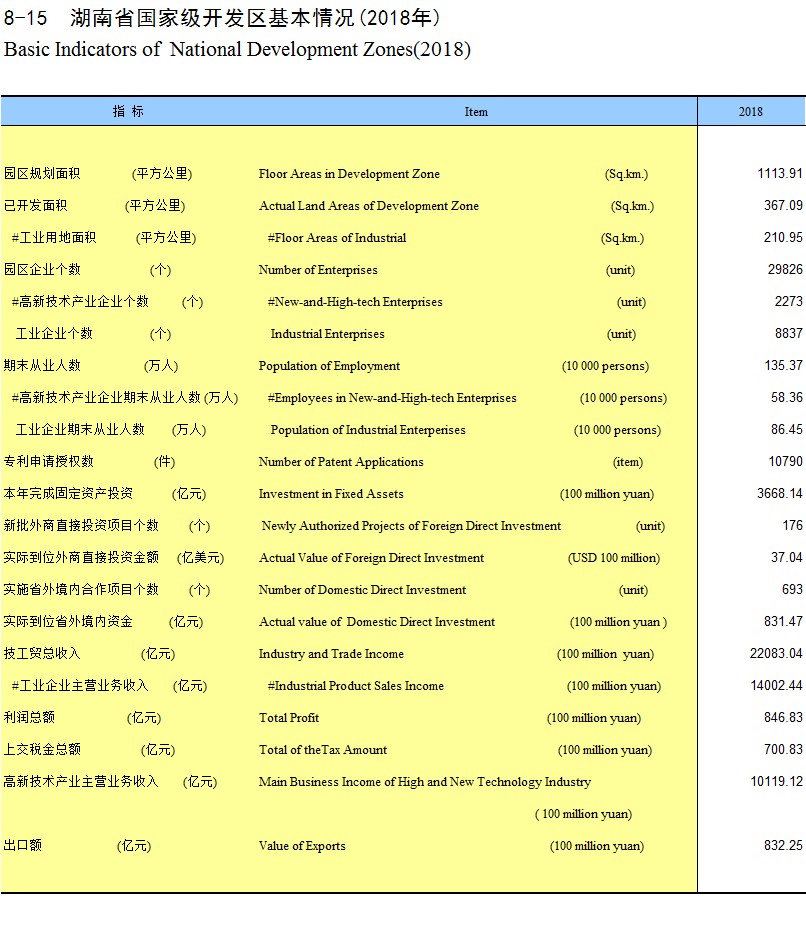Click the value 367.09

pos(784,206)
